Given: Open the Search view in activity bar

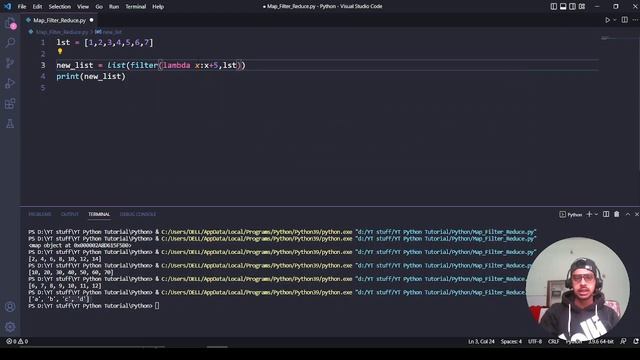Looking at the screenshot, I should pyautogui.click(x=10, y=42).
